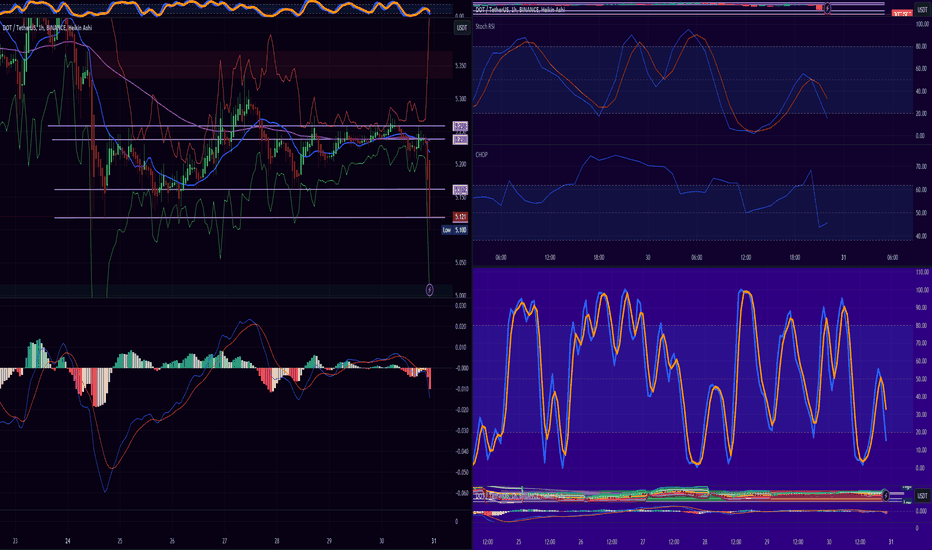This screenshot has height=550, width=932.
Task: Select the CHOP indicator label
Action: 481,155
